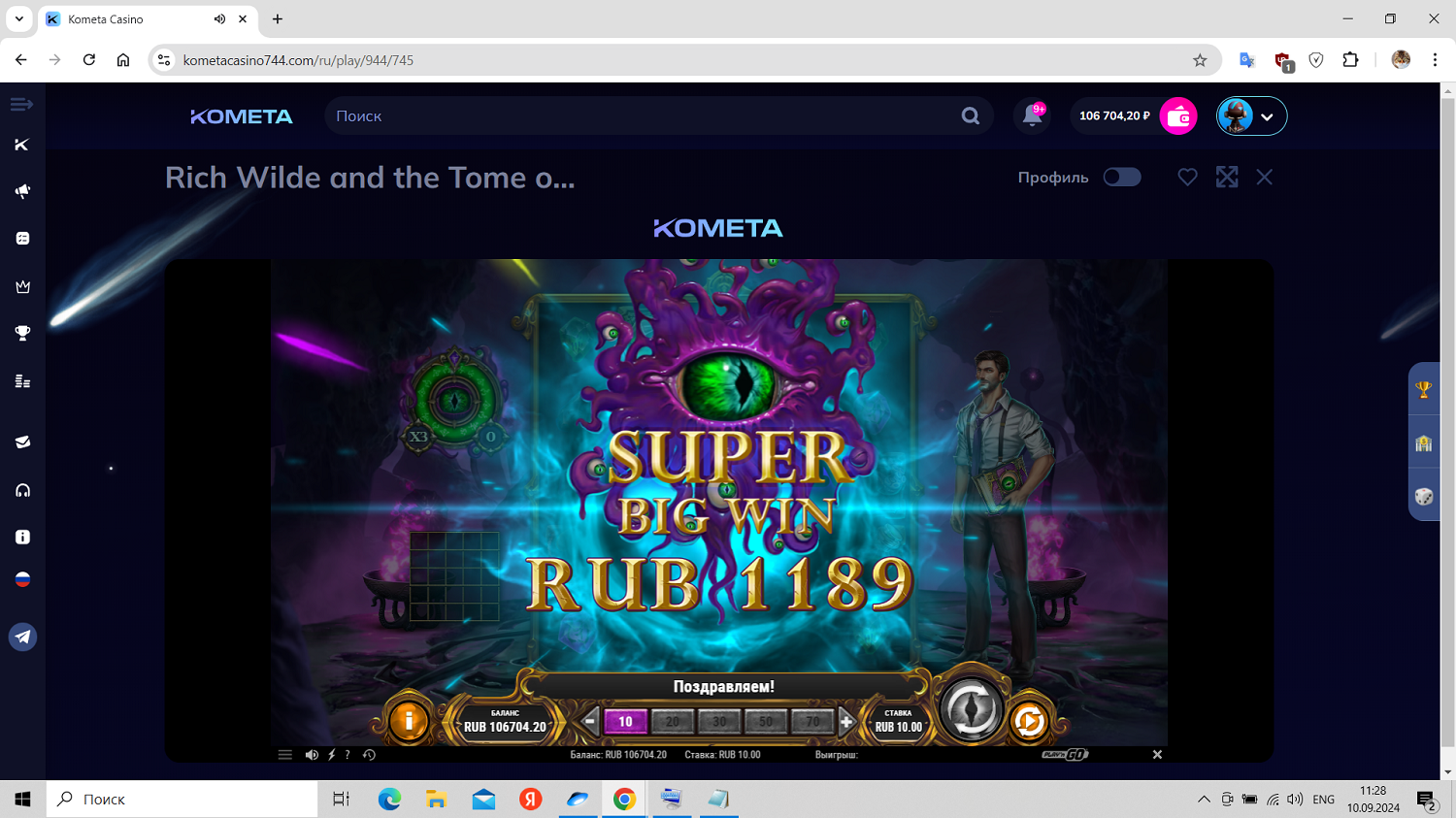The width and height of the screenshot is (1456, 818).
Task: Click the address bar URL
Action: tap(298, 60)
